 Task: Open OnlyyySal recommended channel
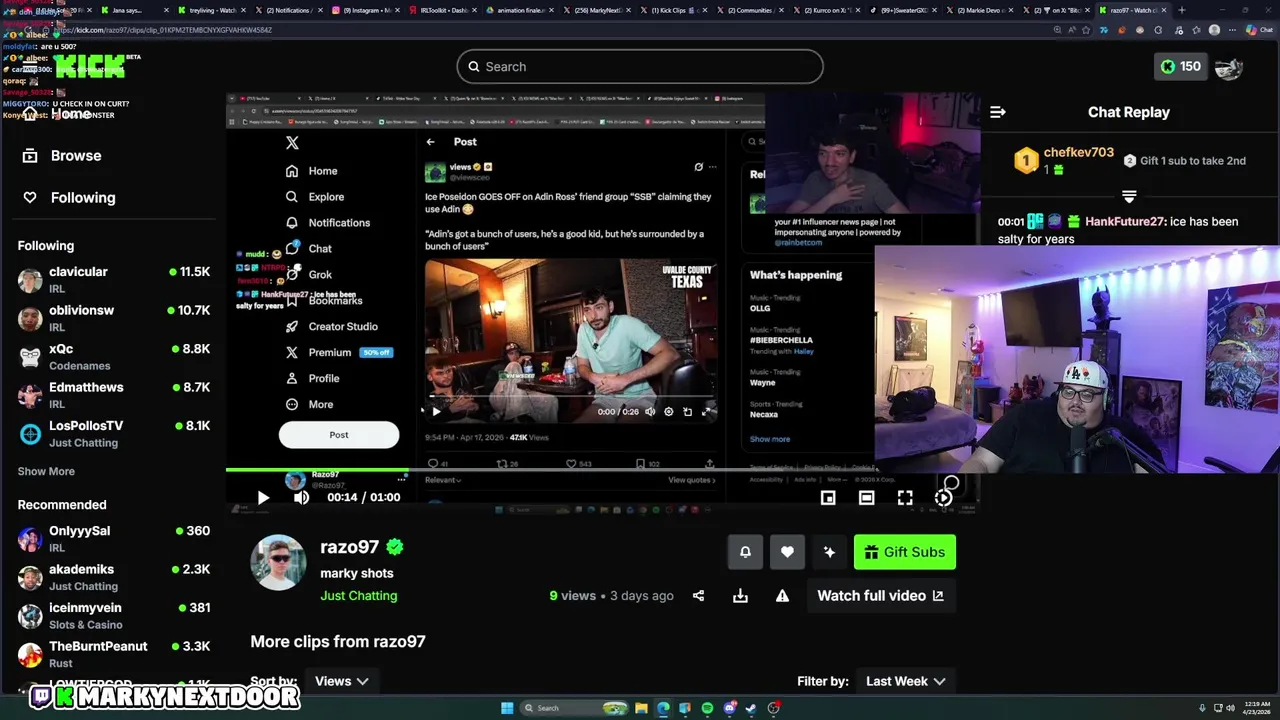[114, 539]
